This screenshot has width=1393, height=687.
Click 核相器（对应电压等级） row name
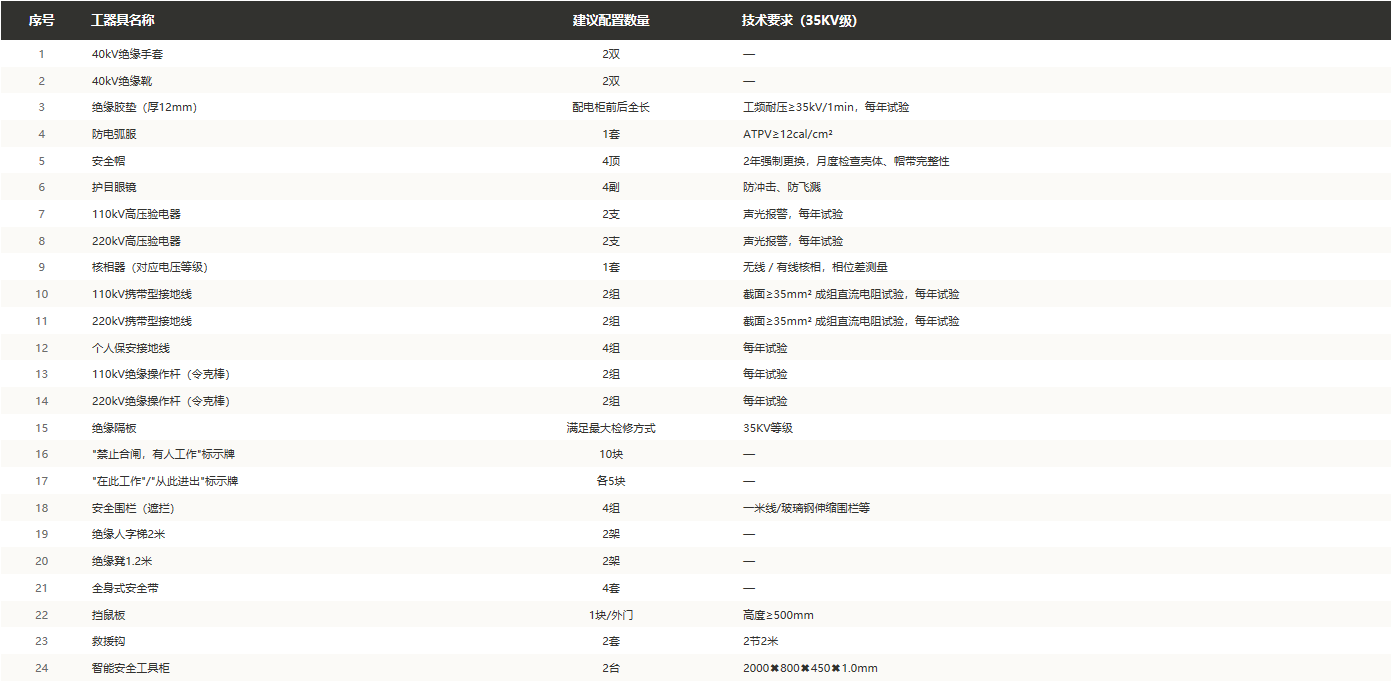click(x=150, y=267)
